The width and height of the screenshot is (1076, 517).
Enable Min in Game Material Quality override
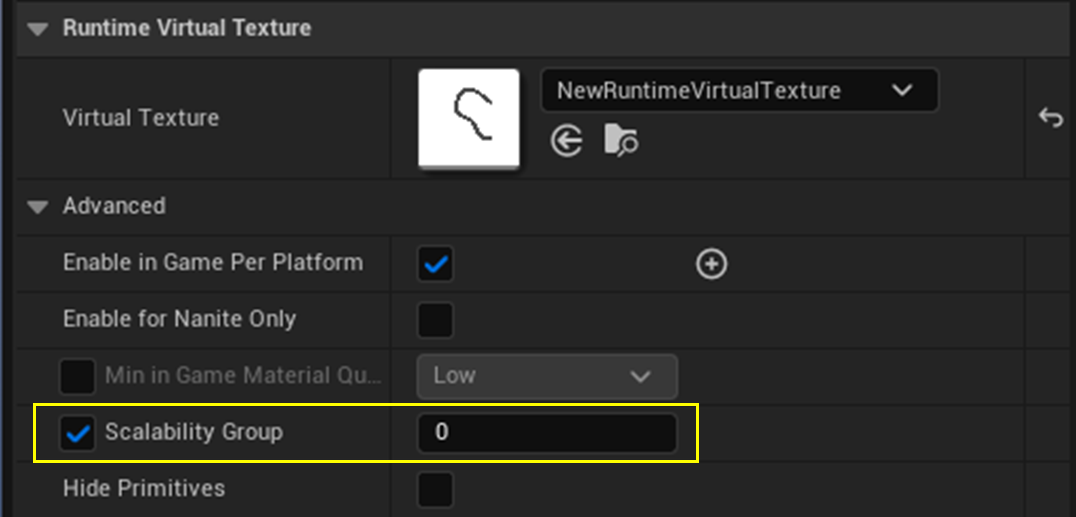77,377
